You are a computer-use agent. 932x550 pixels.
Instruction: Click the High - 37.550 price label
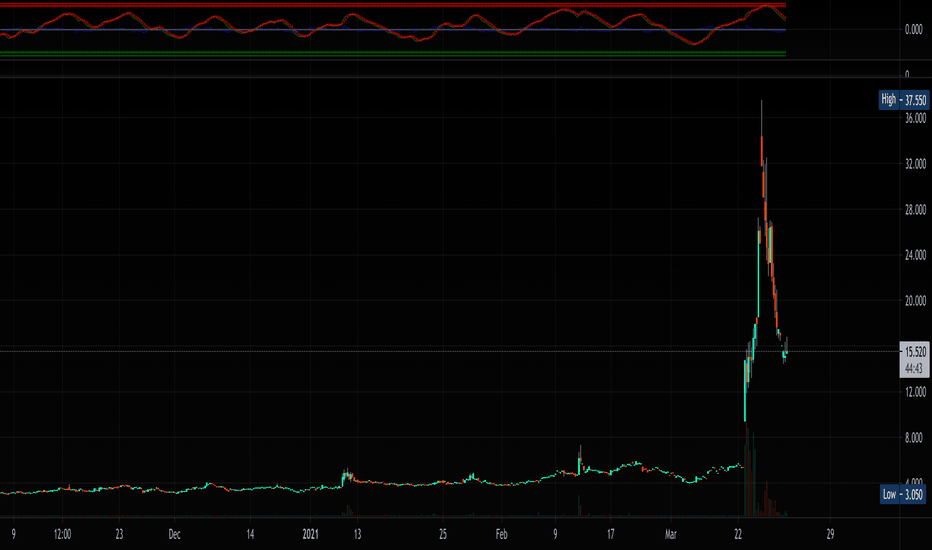pyautogui.click(x=903, y=100)
